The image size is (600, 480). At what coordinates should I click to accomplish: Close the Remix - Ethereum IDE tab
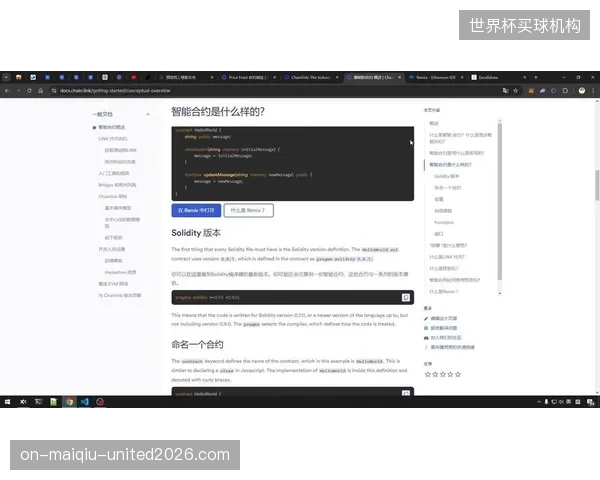coord(462,77)
